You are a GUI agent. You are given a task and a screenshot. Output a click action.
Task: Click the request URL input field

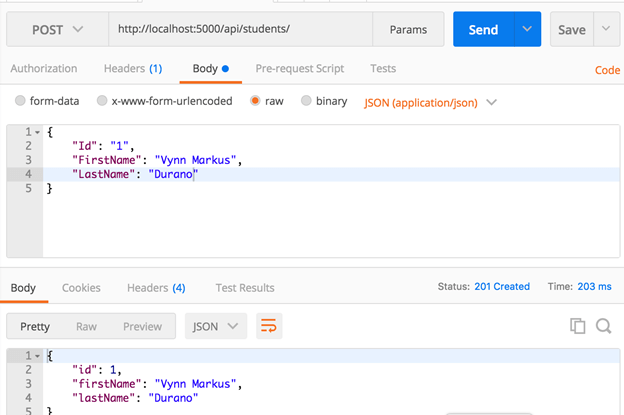pyautogui.click(x=240, y=30)
